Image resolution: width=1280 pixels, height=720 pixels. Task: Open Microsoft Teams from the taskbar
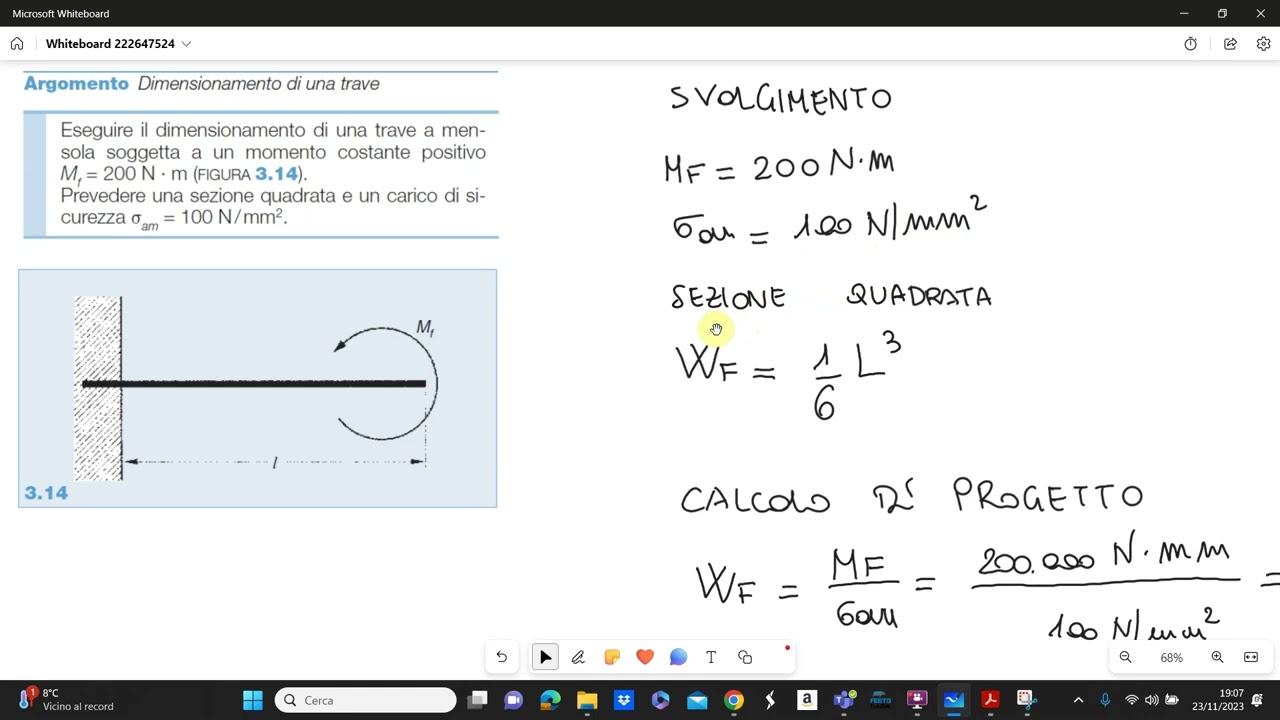point(844,700)
